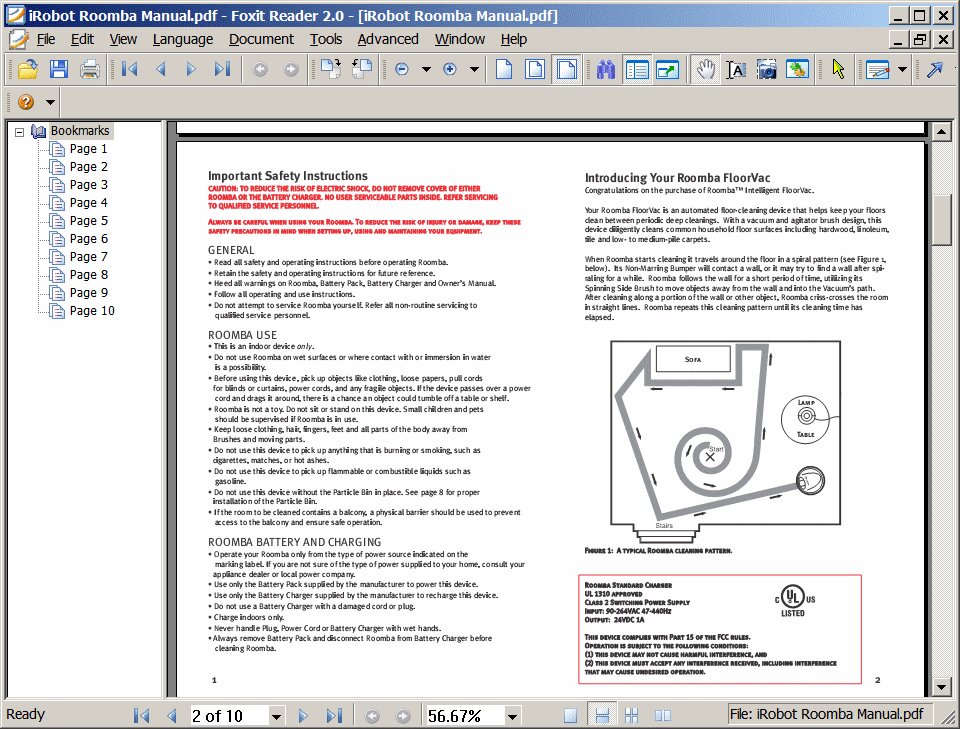This screenshot has height=729, width=960.
Task: Open Find with the binoculars icon
Action: tap(606, 69)
